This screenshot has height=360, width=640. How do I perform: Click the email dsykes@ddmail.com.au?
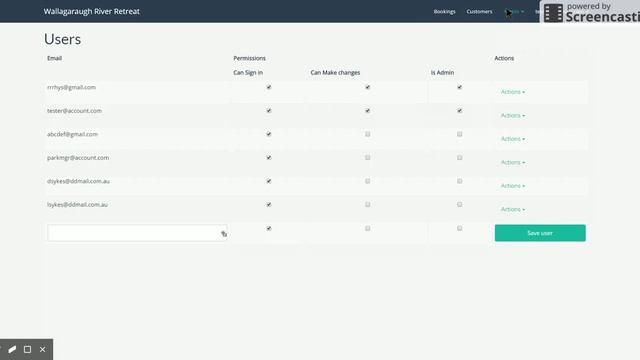point(78,181)
